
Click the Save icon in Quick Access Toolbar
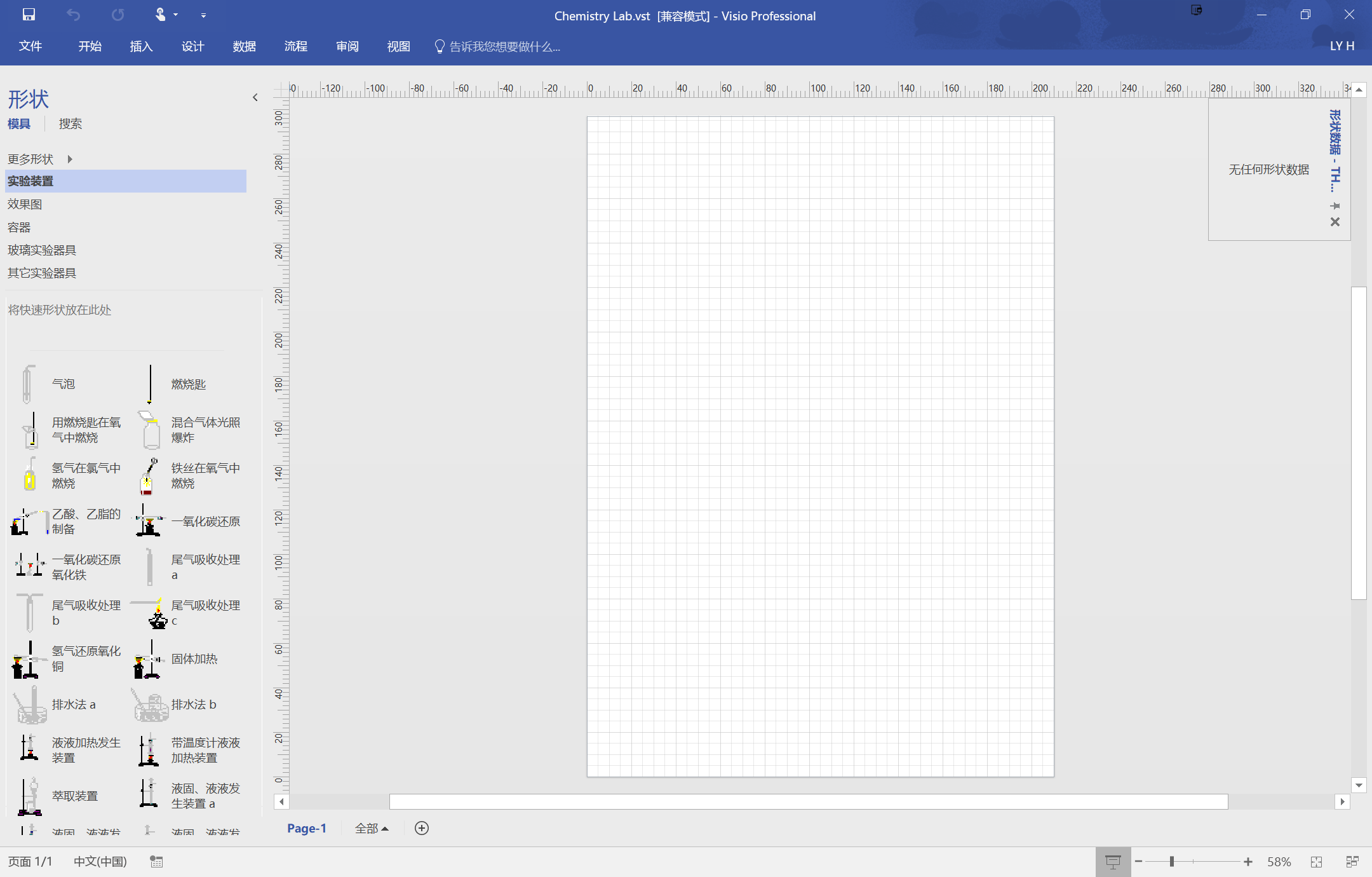pyautogui.click(x=29, y=15)
